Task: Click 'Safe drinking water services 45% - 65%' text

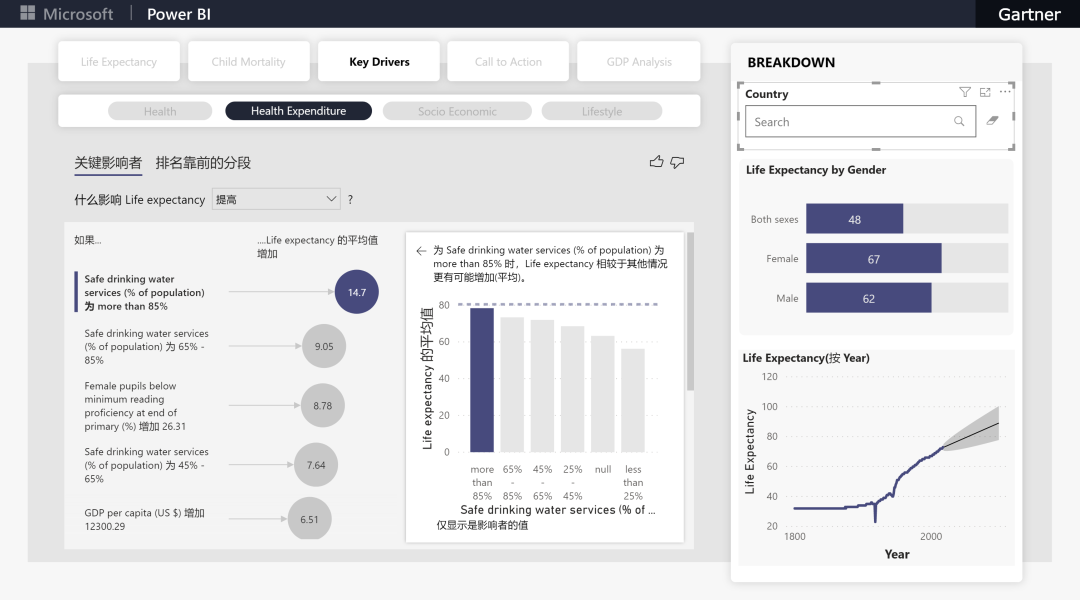Action: click(146, 465)
